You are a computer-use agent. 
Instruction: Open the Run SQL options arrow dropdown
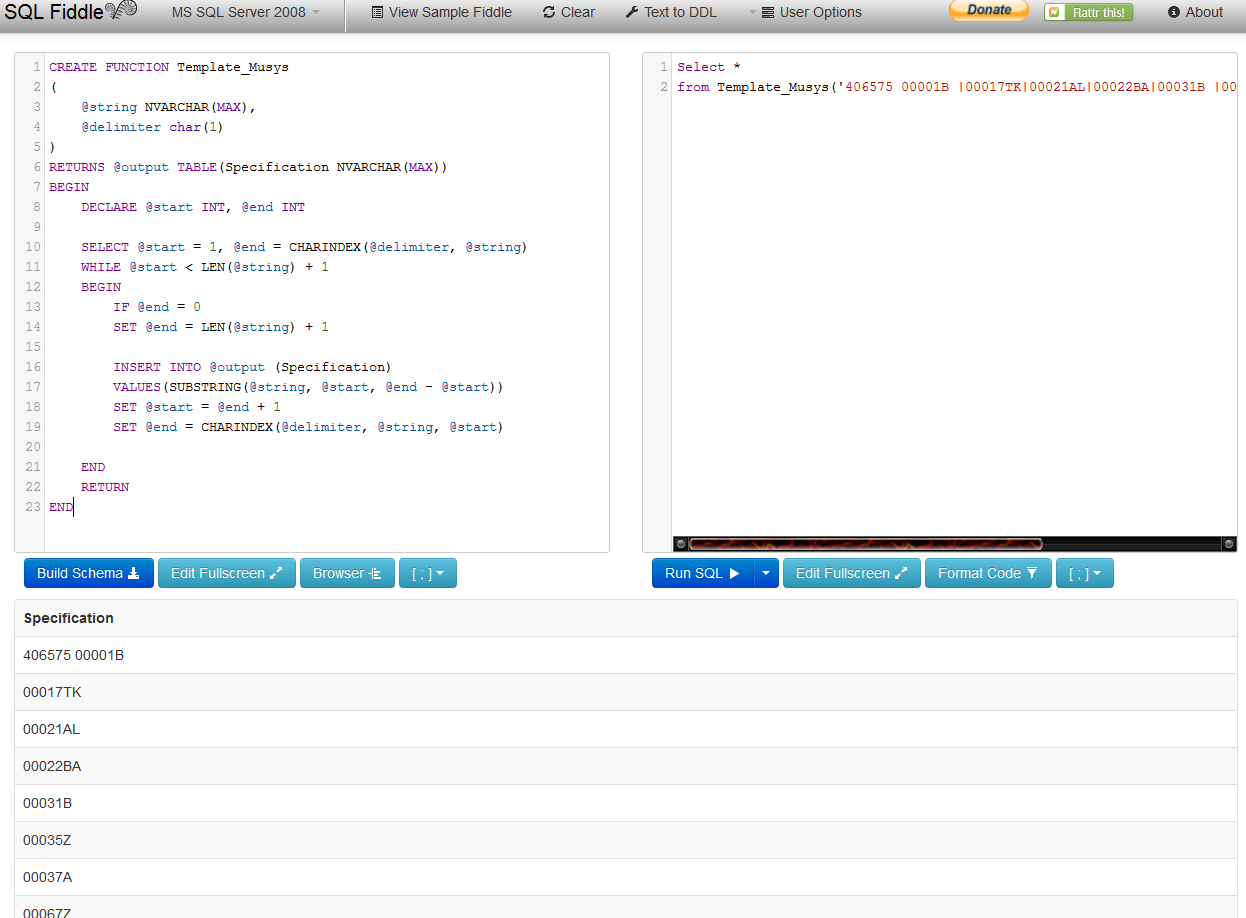tap(766, 573)
